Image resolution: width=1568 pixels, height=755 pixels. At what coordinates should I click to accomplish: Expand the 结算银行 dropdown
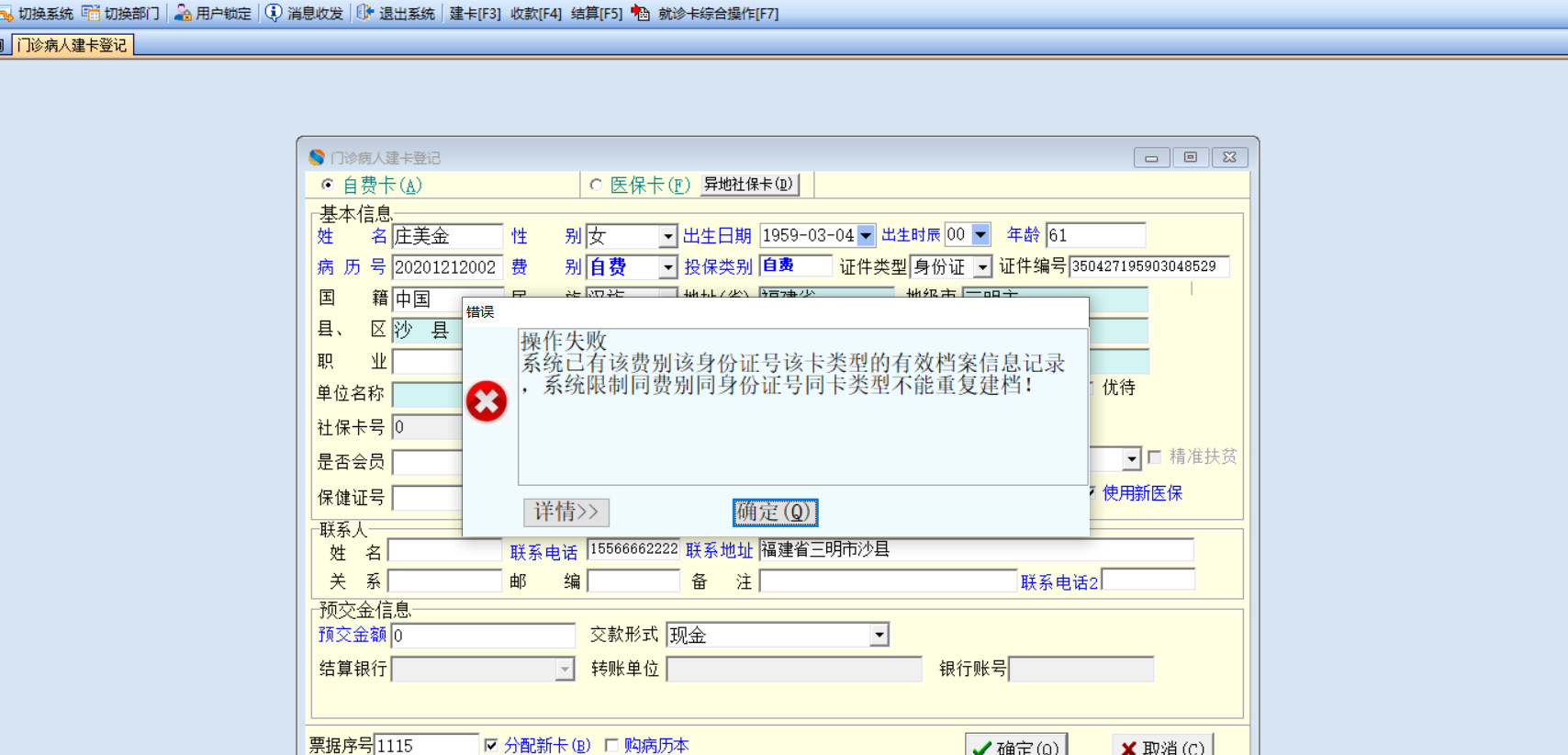tap(566, 670)
